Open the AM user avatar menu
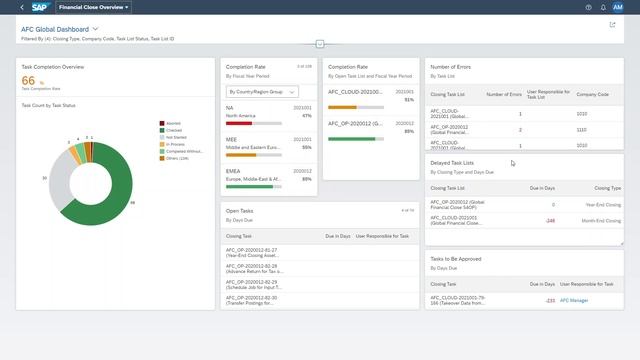The height and width of the screenshot is (360, 640). coord(618,7)
